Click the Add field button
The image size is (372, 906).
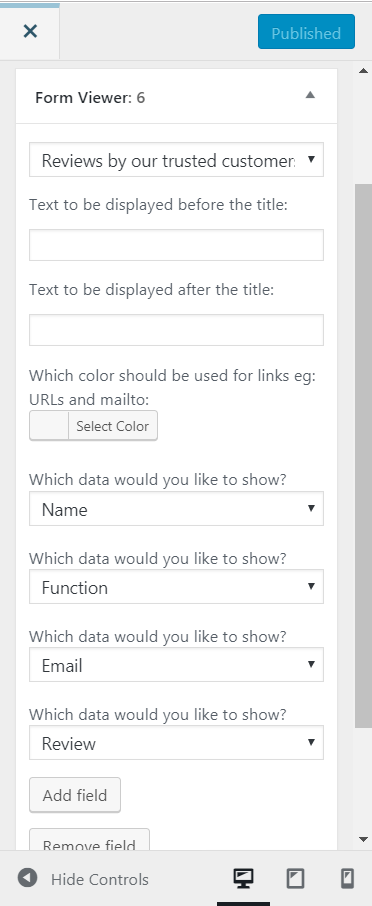coord(75,795)
